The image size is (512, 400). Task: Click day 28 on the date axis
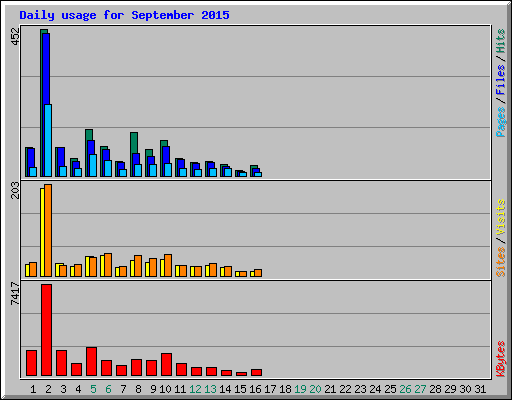tap(435, 389)
